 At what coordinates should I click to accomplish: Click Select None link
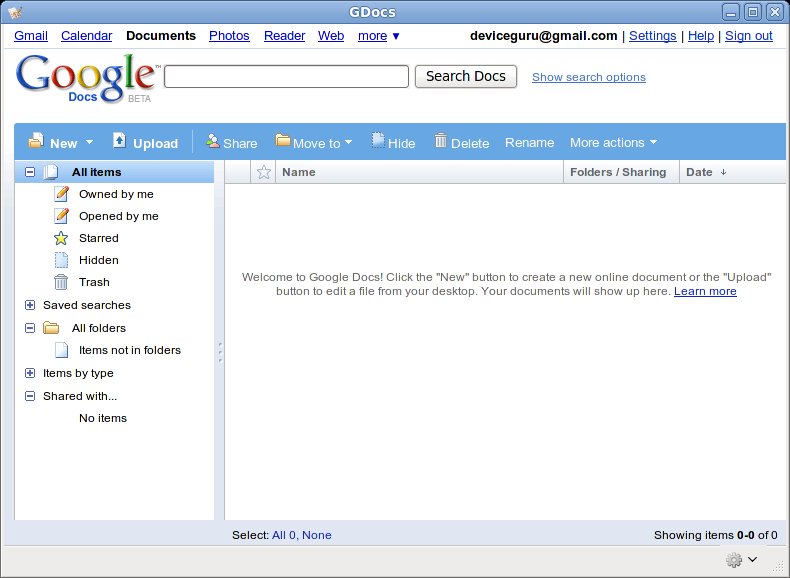316,535
